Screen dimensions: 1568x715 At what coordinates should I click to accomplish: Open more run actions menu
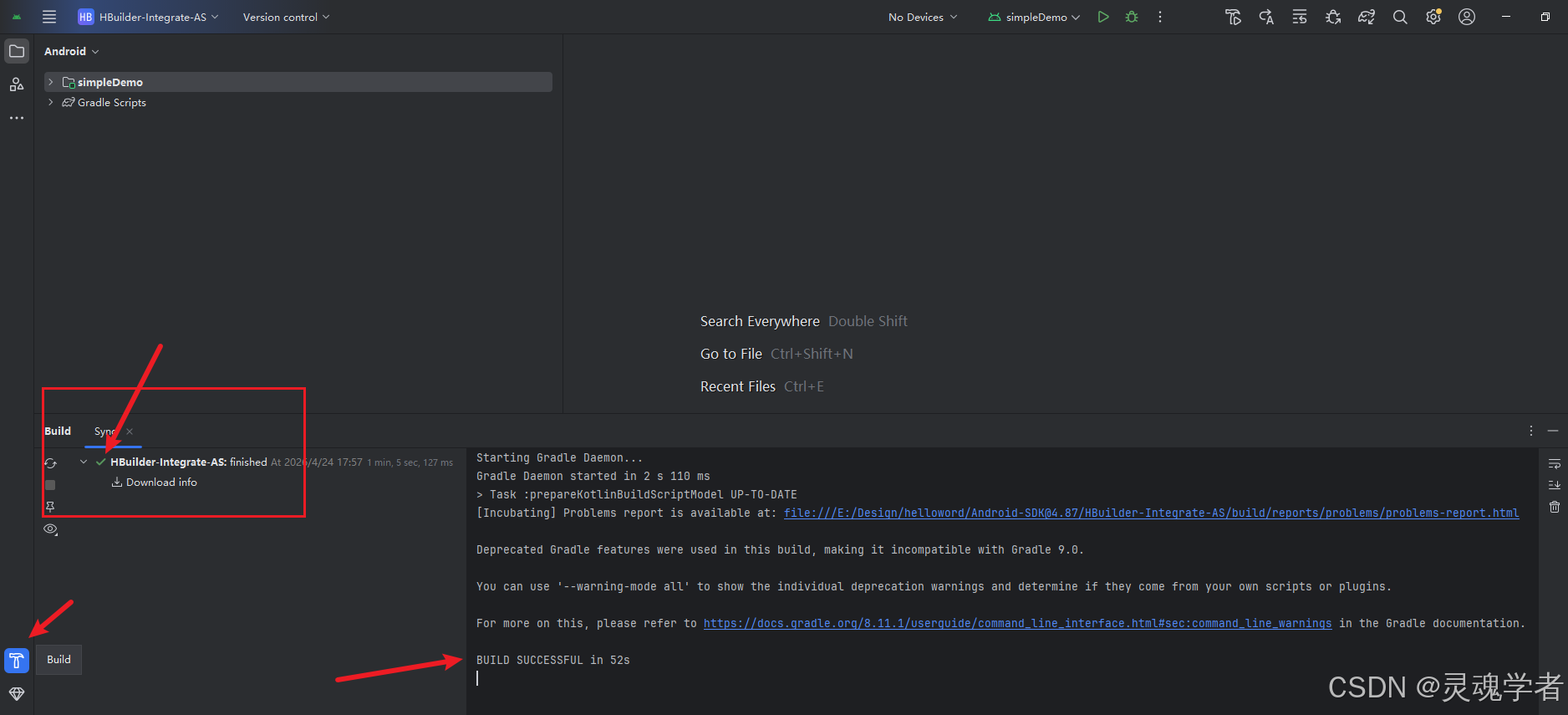coord(1160,17)
